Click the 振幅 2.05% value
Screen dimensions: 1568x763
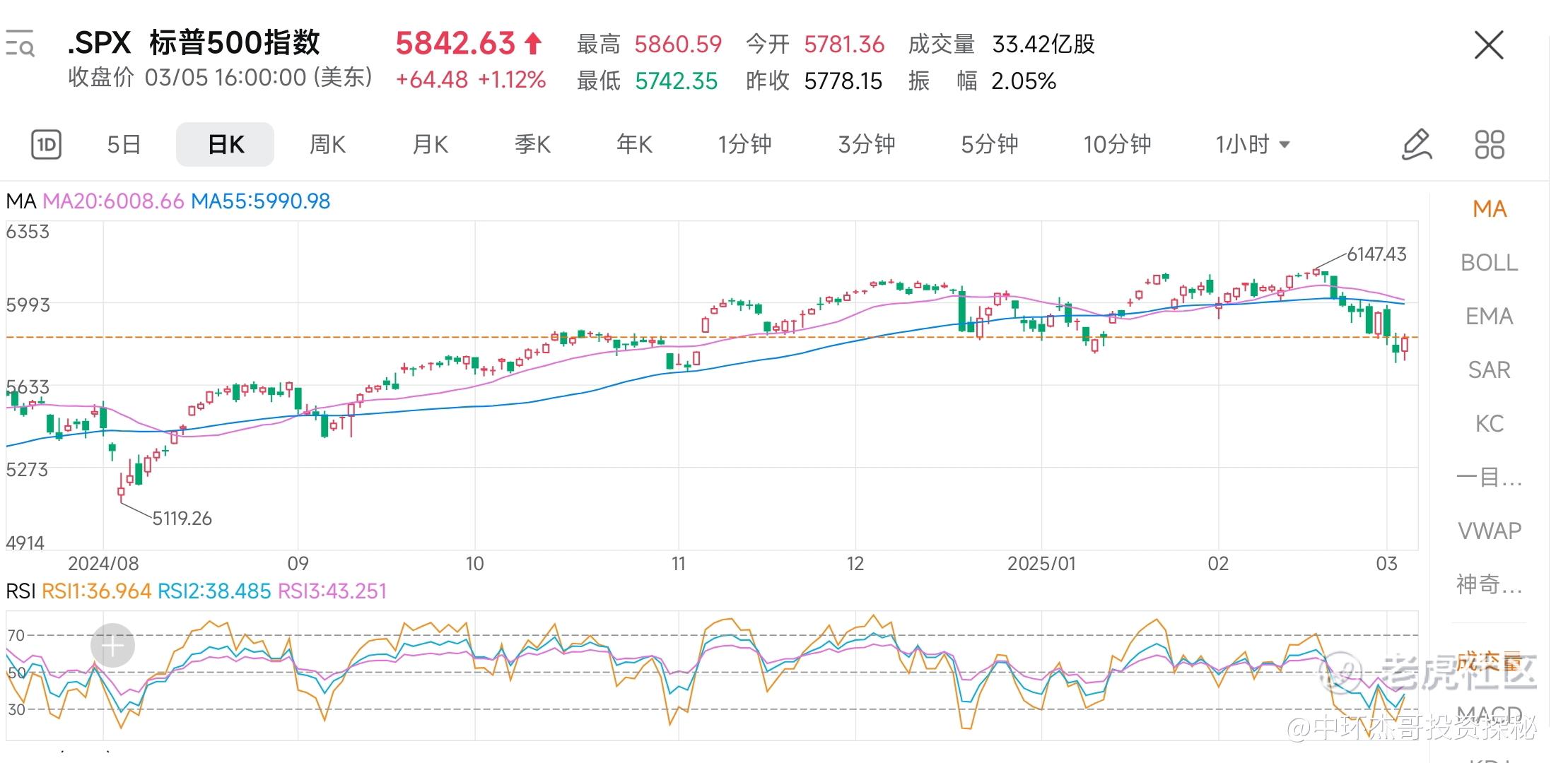(1024, 81)
